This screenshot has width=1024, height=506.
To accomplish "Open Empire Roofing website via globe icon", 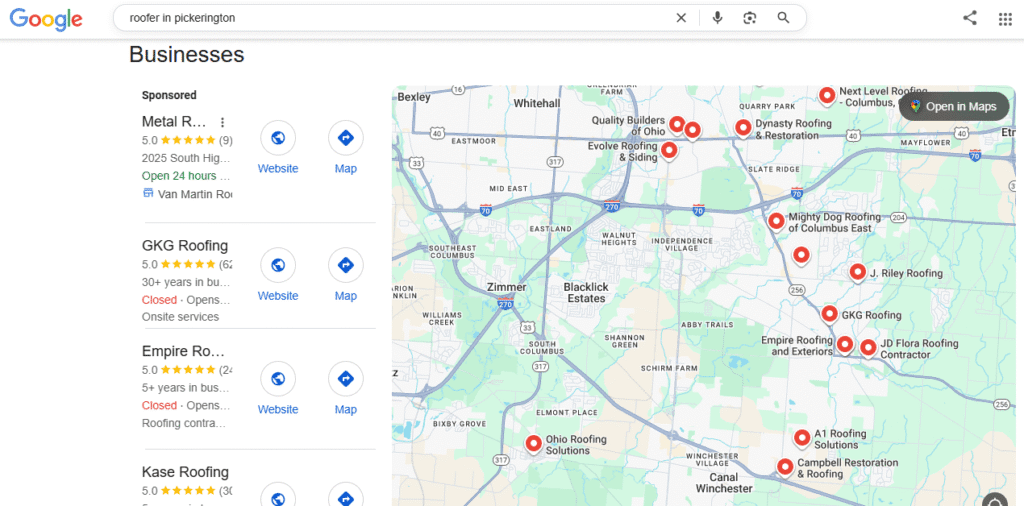I will click(x=278, y=379).
